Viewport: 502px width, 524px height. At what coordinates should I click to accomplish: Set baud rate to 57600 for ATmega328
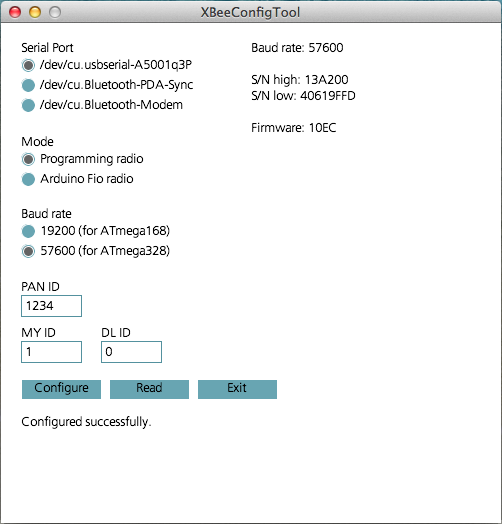coord(28,251)
